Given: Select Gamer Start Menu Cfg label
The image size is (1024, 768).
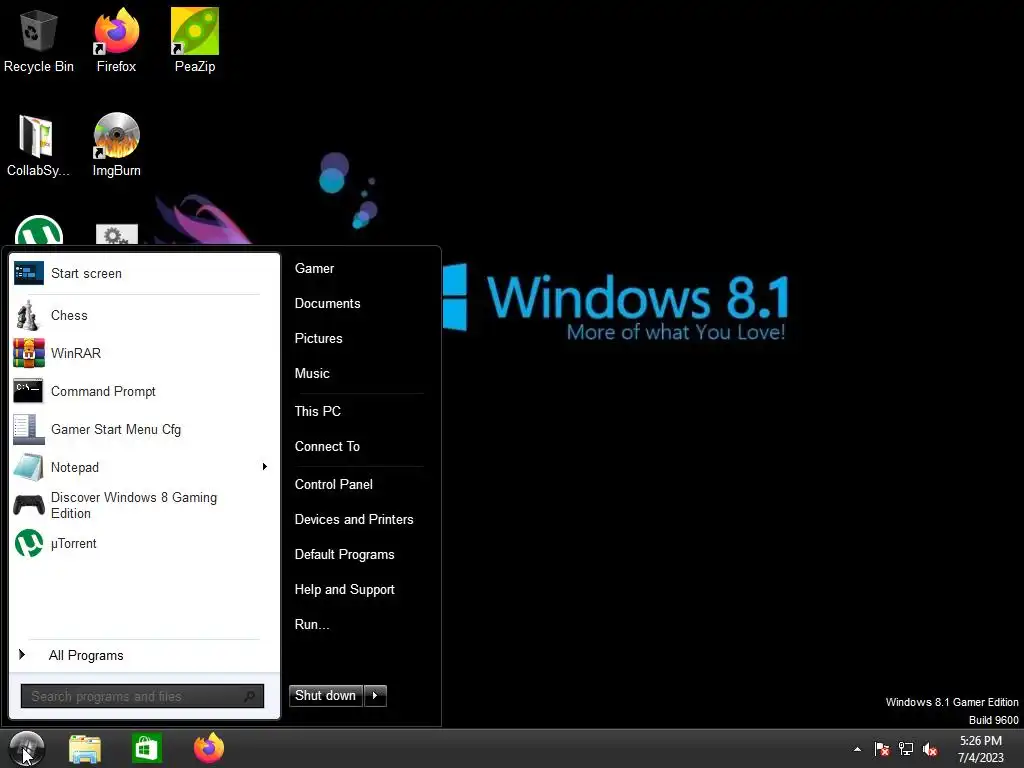Looking at the screenshot, I should point(116,430).
